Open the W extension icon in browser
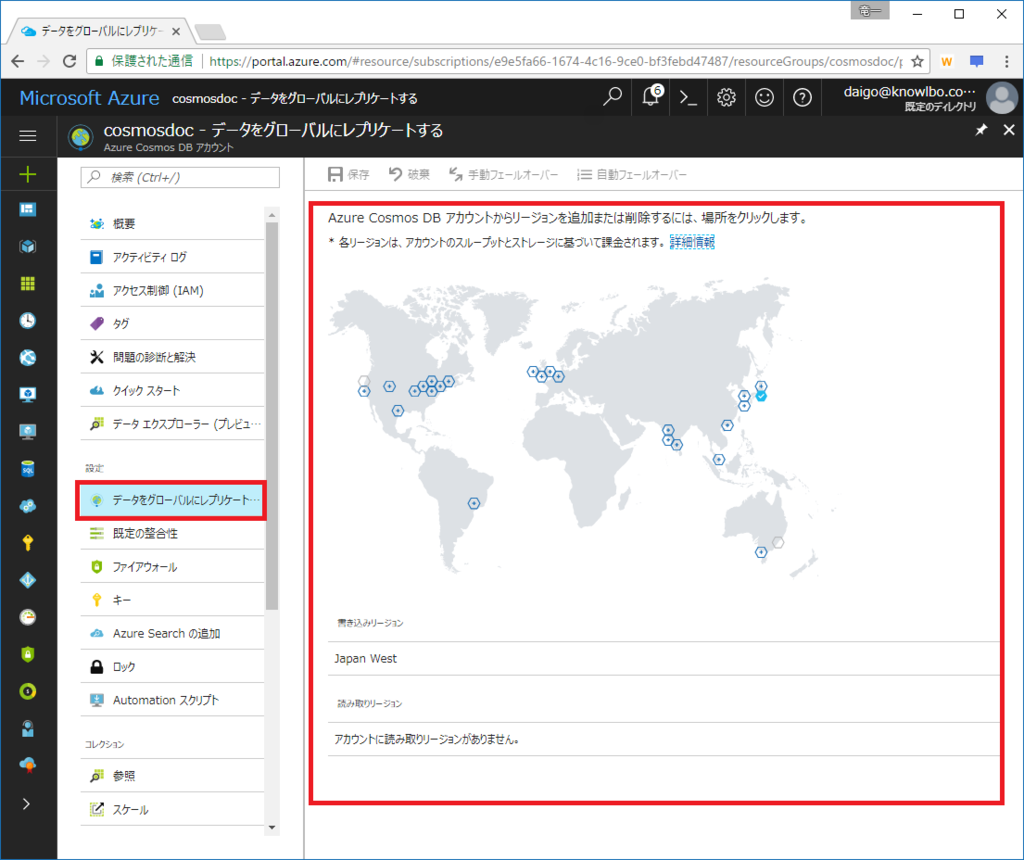 tap(946, 61)
